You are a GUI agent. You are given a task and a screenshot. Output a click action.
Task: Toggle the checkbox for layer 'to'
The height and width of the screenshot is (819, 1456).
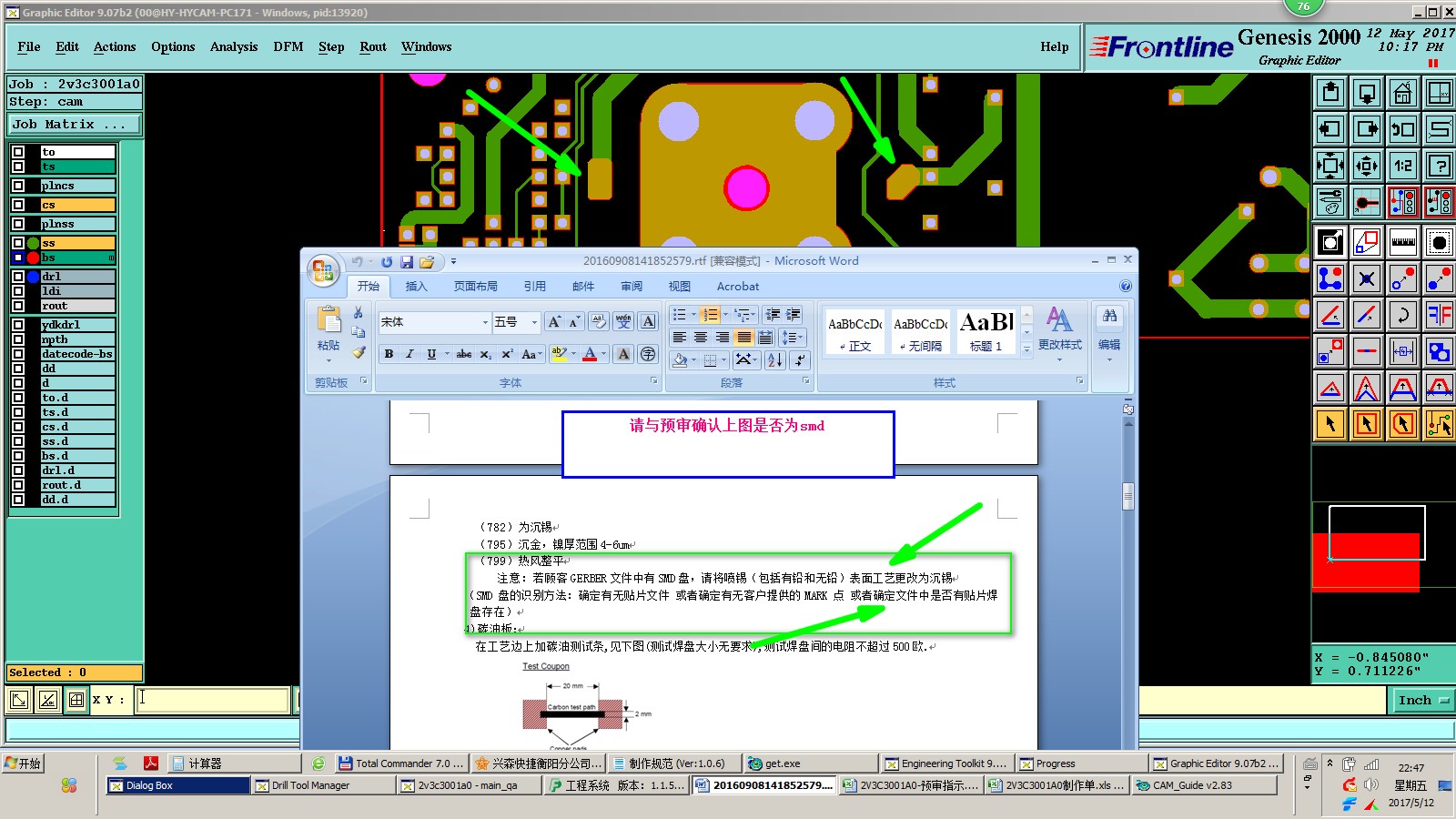click(18, 152)
